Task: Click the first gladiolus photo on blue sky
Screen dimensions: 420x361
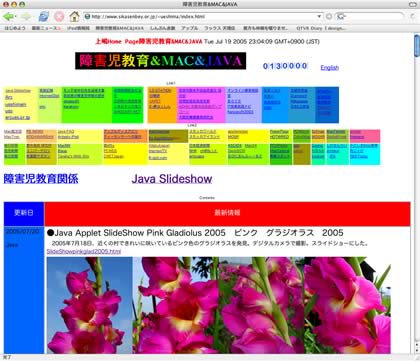Action: tap(90, 305)
